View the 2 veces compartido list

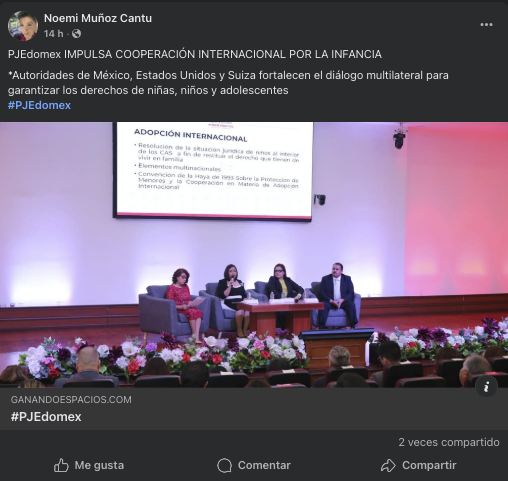pyautogui.click(x=449, y=442)
